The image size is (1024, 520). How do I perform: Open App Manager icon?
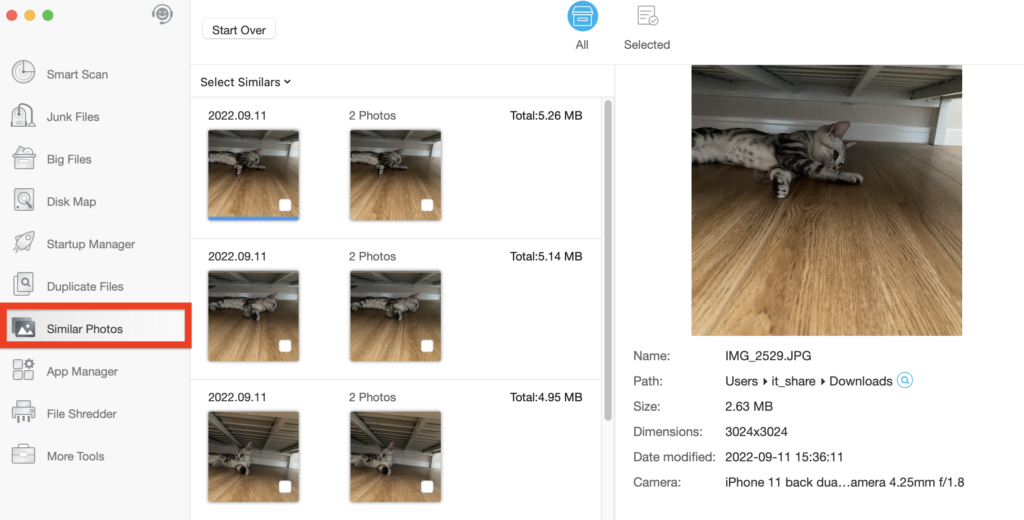pyautogui.click(x=23, y=371)
